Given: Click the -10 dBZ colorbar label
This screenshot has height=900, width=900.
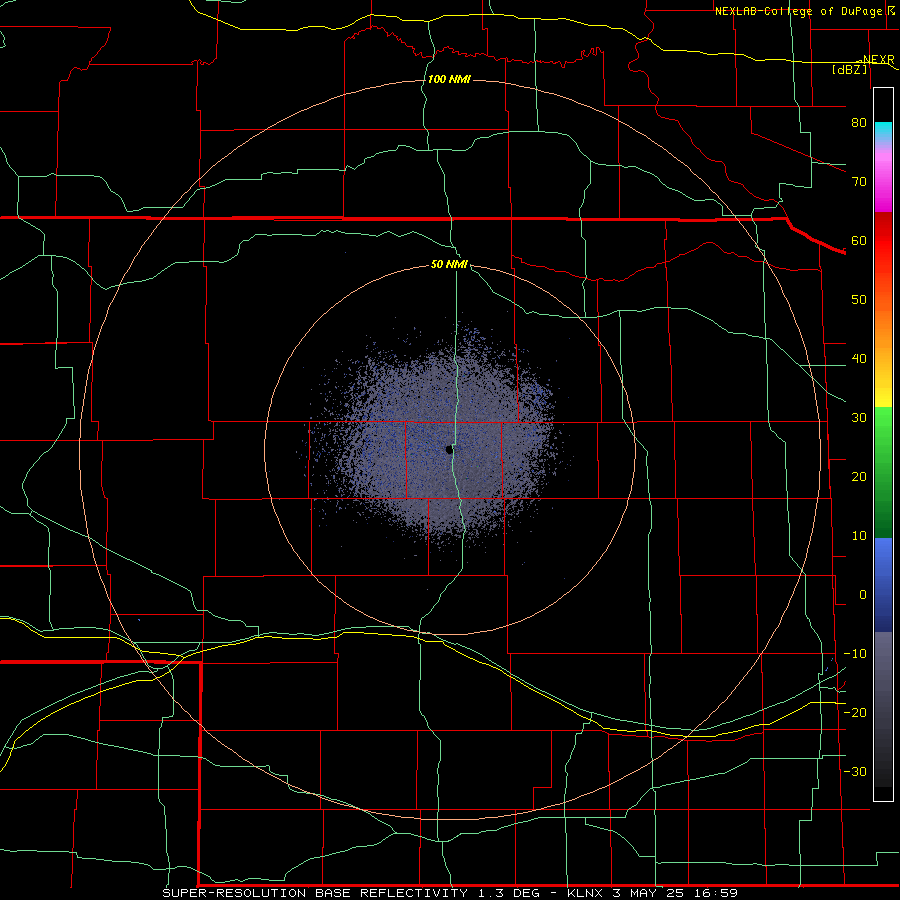Looking at the screenshot, I should [x=855, y=654].
